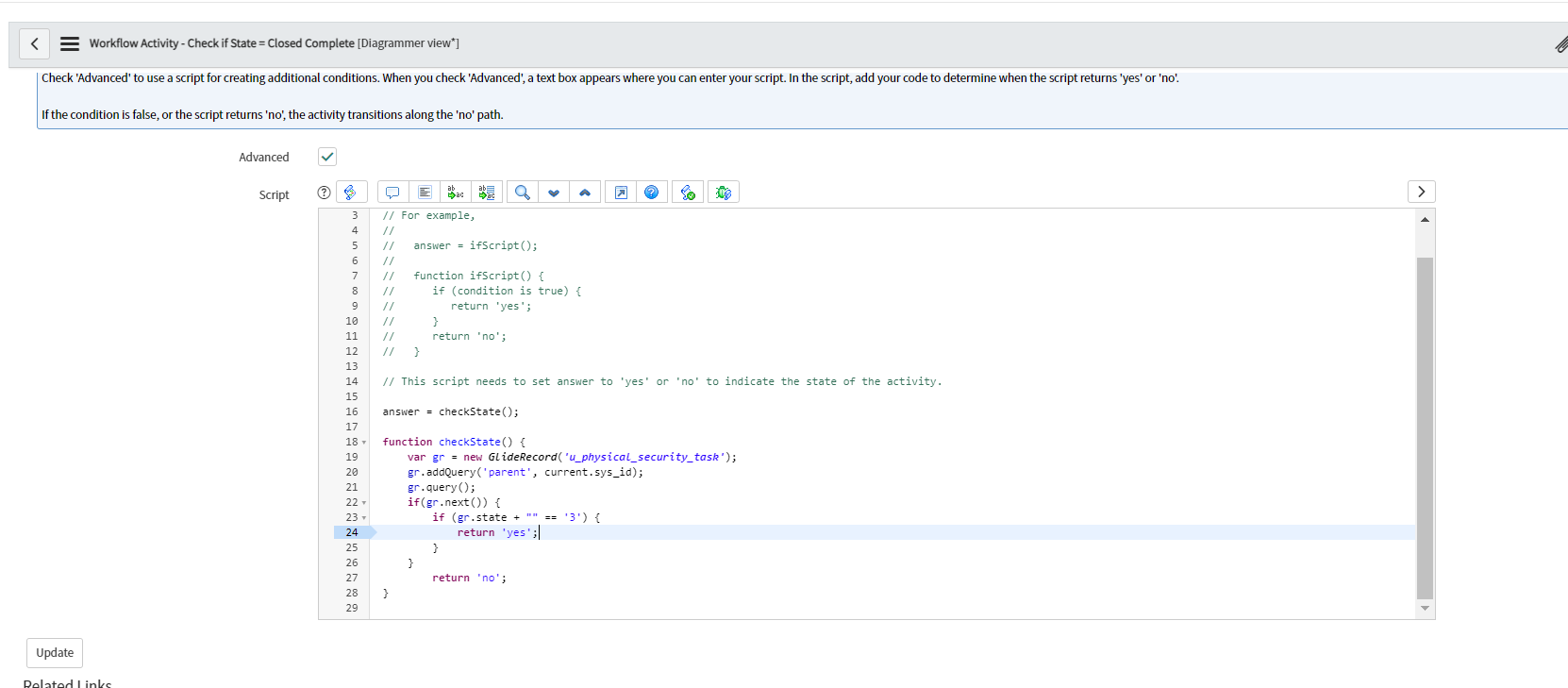This screenshot has width=1568, height=688.
Task: Open the Replace All tool
Action: [x=487, y=193]
